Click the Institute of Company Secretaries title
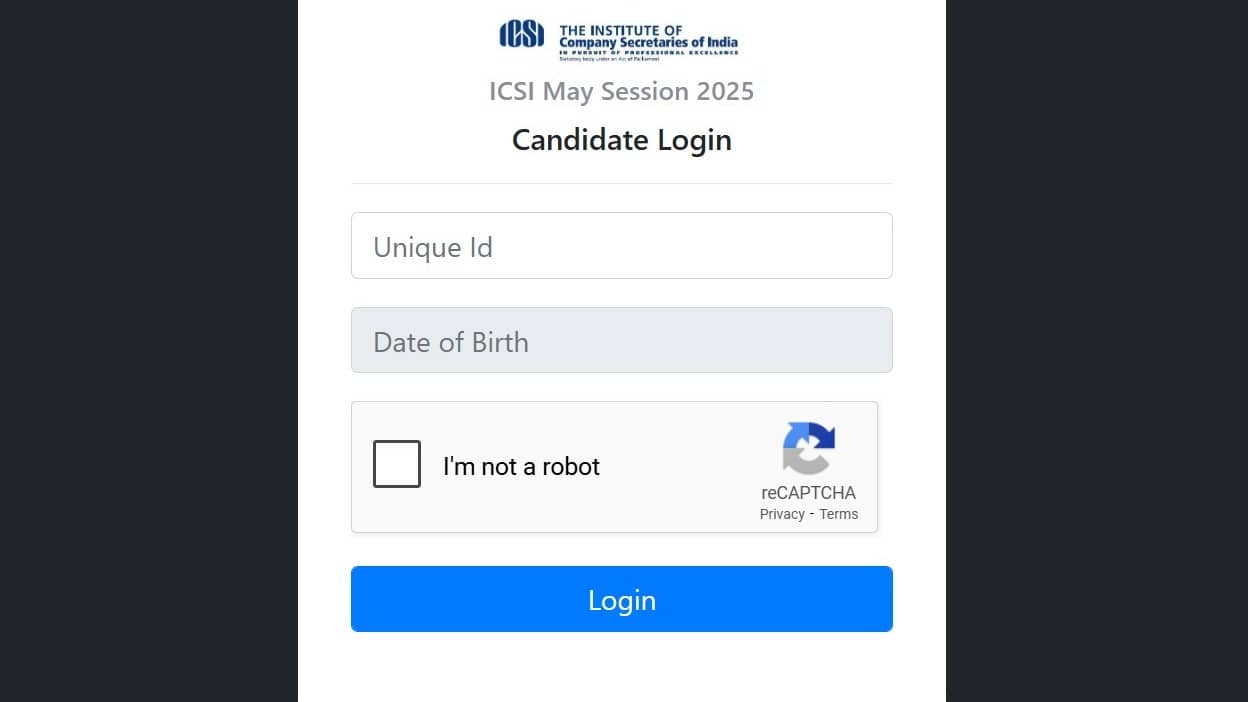1248x702 pixels. [x=648, y=37]
